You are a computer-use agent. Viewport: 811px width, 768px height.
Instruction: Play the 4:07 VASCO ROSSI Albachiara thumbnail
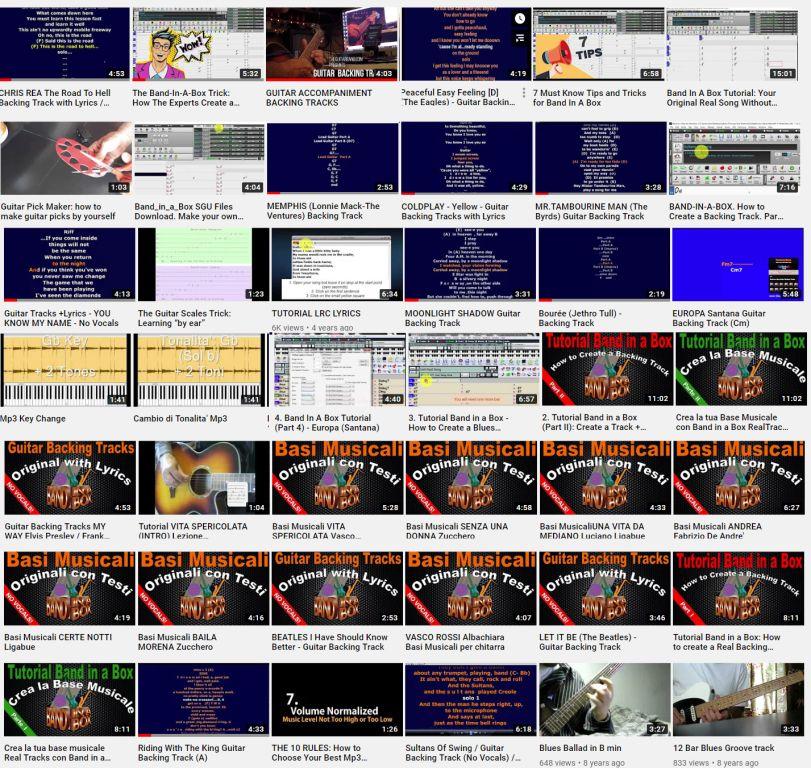[x=471, y=588]
